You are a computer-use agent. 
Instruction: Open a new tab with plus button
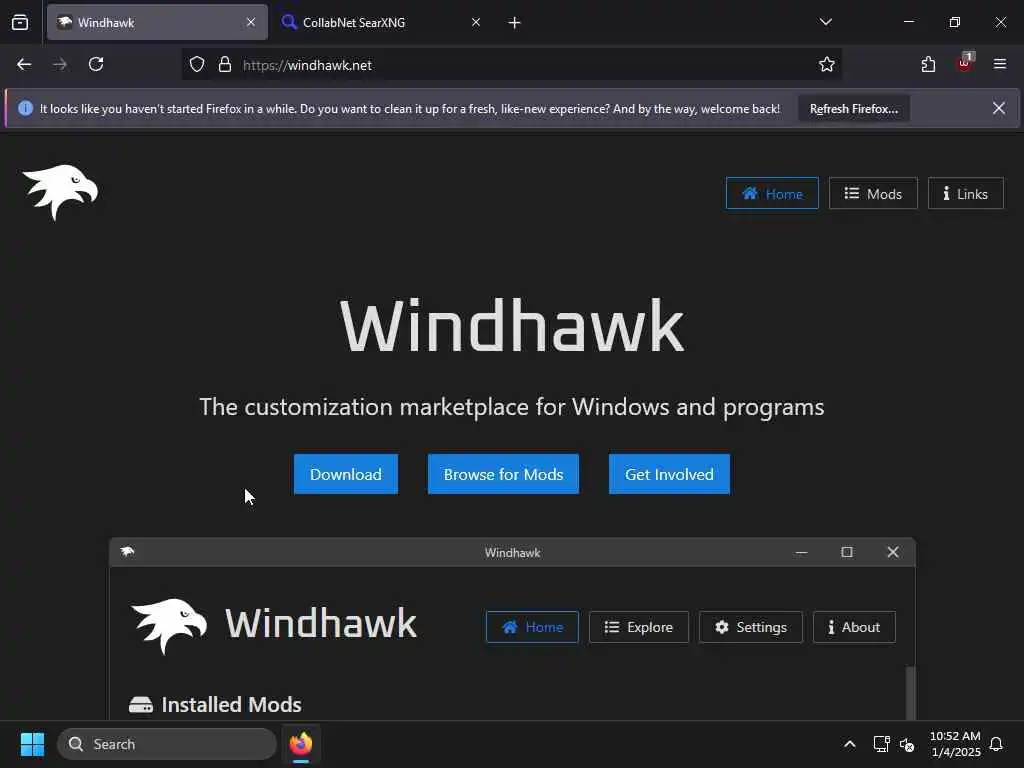click(x=515, y=23)
